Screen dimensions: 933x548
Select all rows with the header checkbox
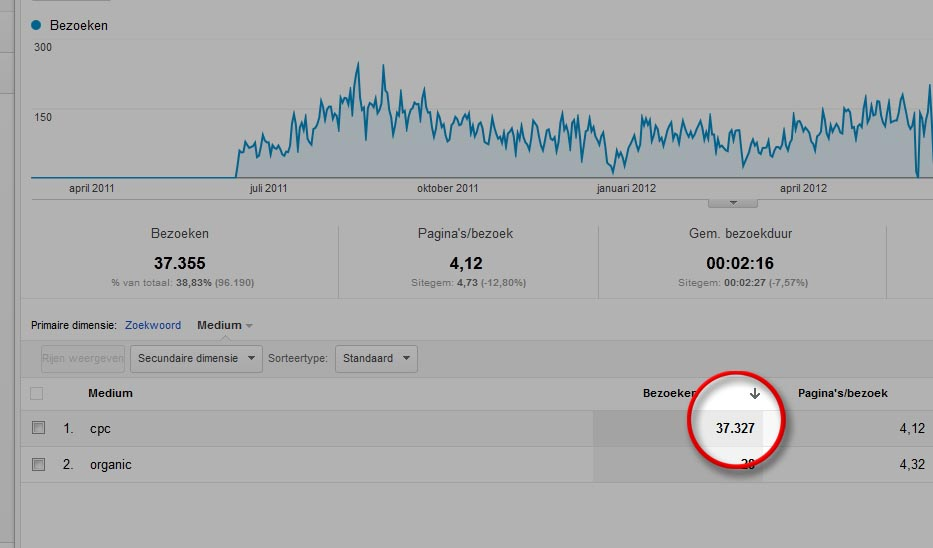[37, 393]
